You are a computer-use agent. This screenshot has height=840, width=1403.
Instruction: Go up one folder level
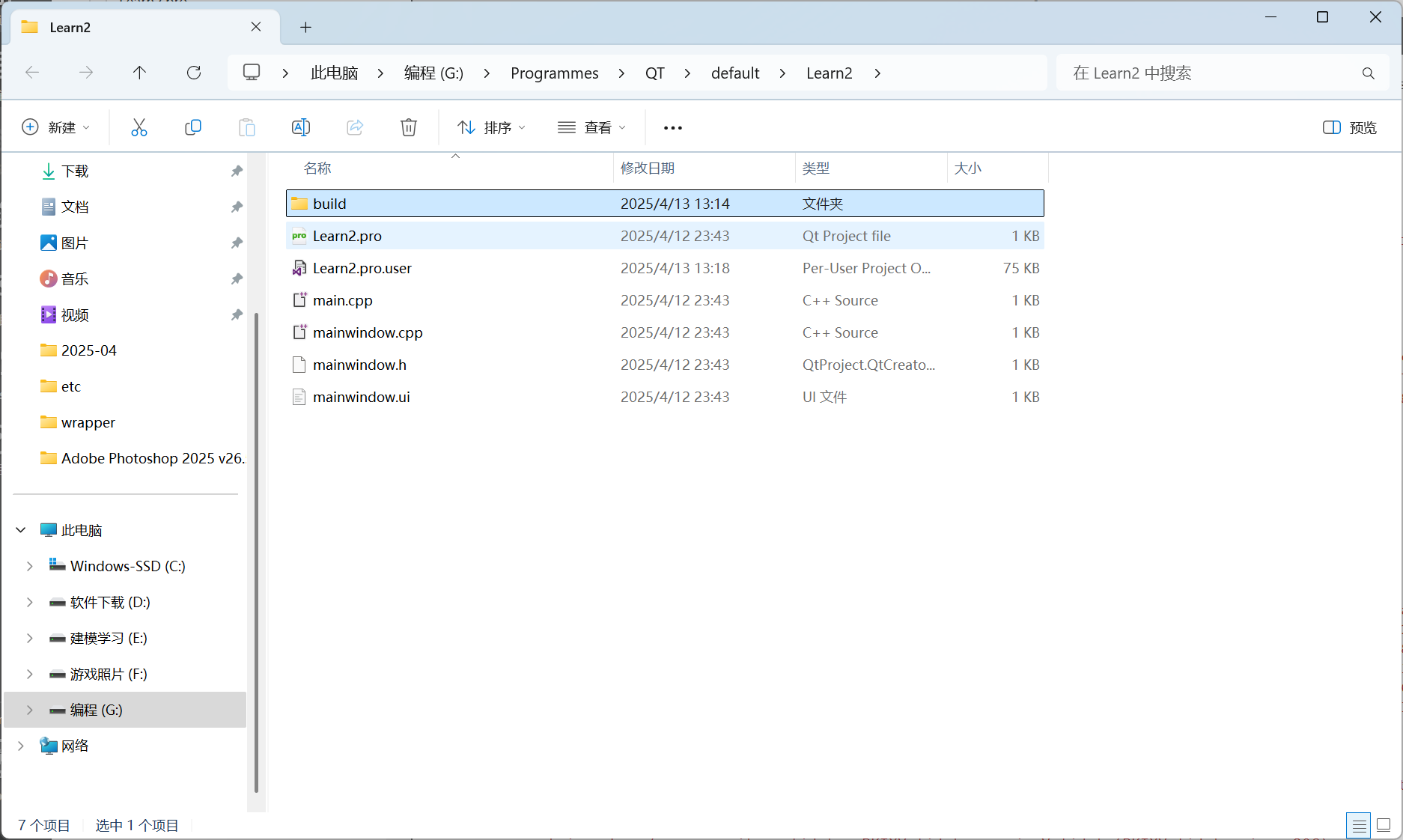tap(140, 73)
